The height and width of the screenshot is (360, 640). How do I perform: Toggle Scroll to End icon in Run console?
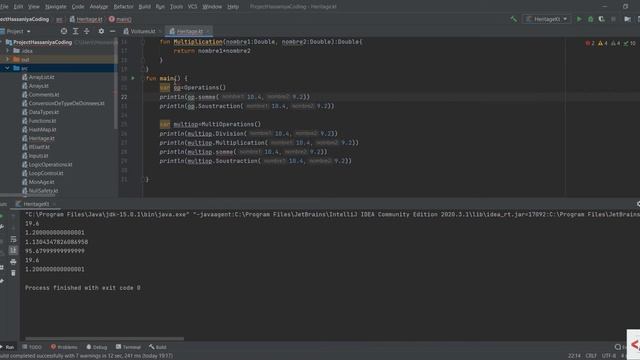click(x=13, y=250)
